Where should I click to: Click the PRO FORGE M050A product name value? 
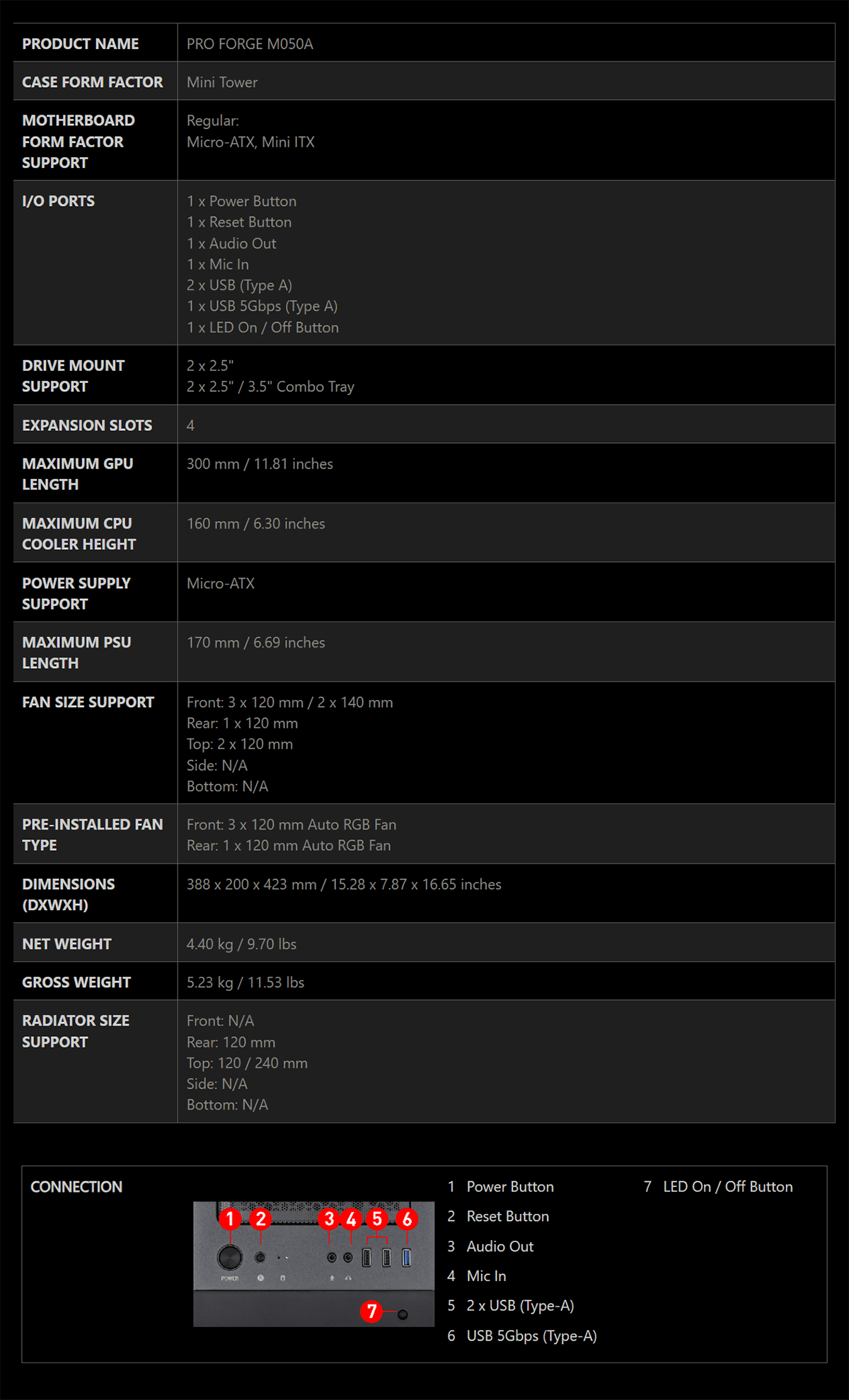tap(250, 44)
